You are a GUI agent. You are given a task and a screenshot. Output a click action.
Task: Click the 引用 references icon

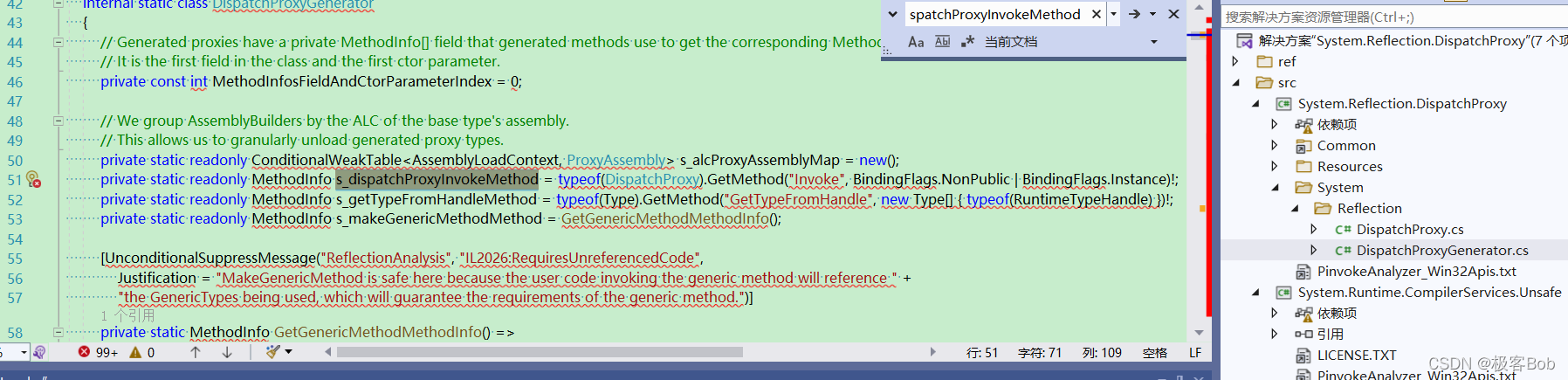pos(1303,334)
